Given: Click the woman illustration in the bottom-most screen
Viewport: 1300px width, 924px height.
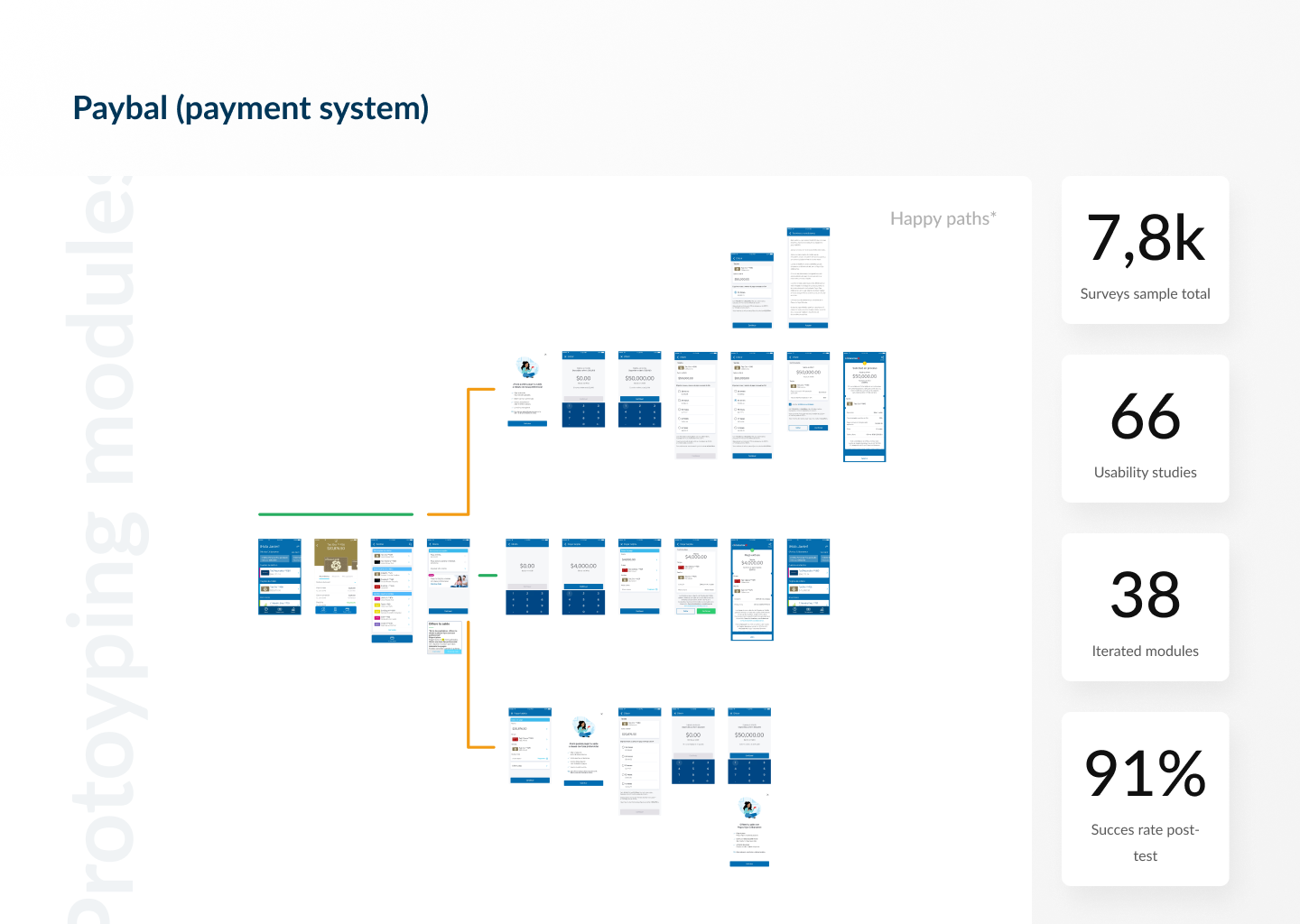Looking at the screenshot, I should 748,808.
